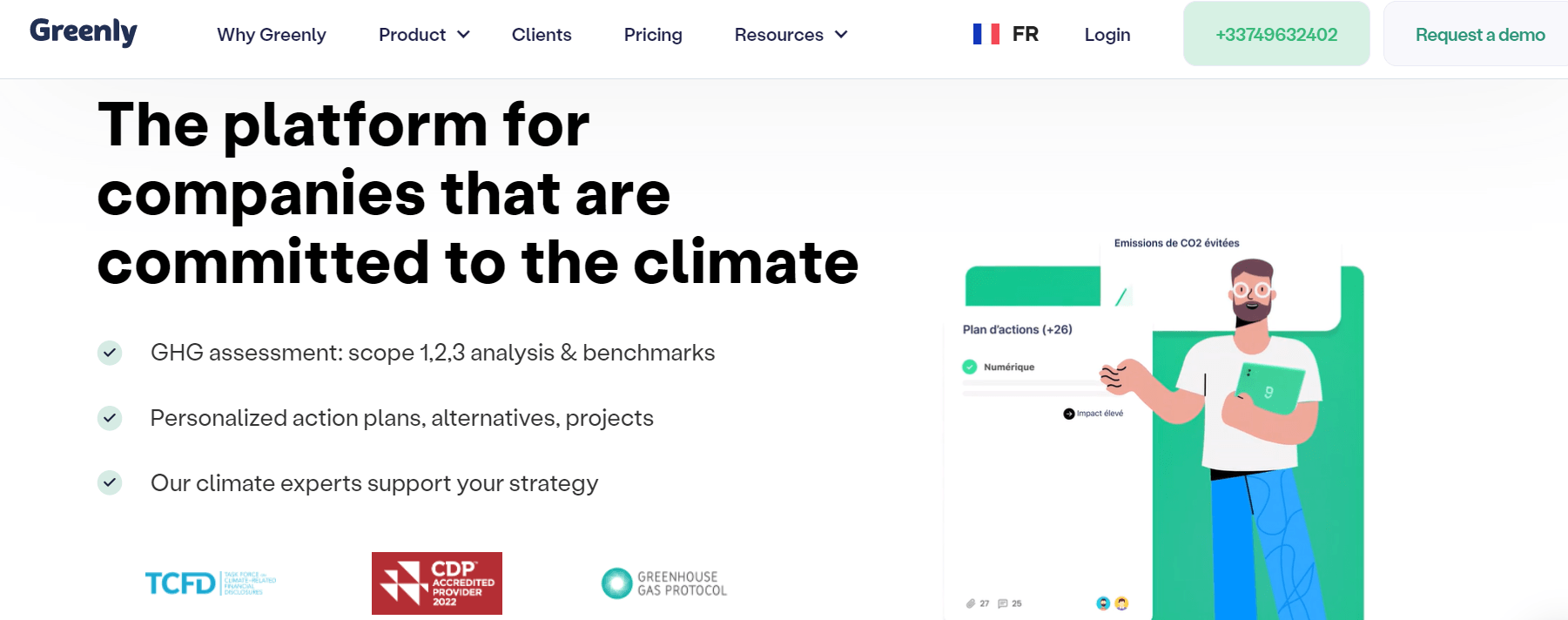
Task: Toggle the checkmark beside GHG assessment
Action: tap(109, 353)
